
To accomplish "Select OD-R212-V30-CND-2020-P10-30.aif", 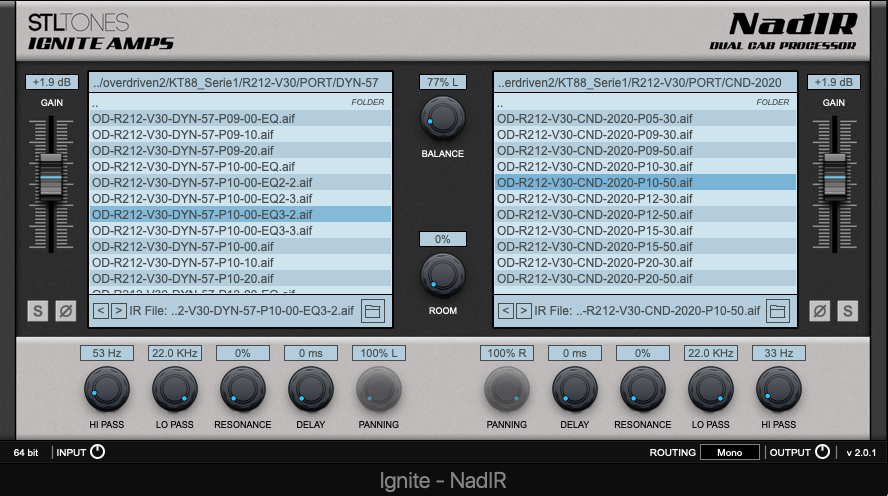I will [645, 166].
